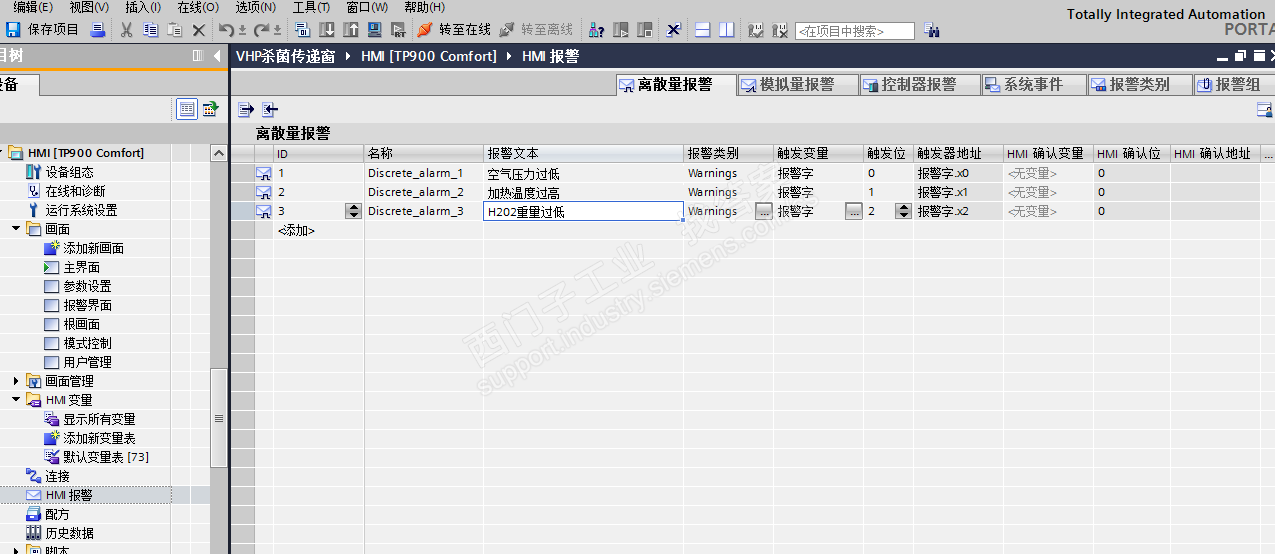
Task: Toggle project tree details view icon
Action: coord(187,109)
